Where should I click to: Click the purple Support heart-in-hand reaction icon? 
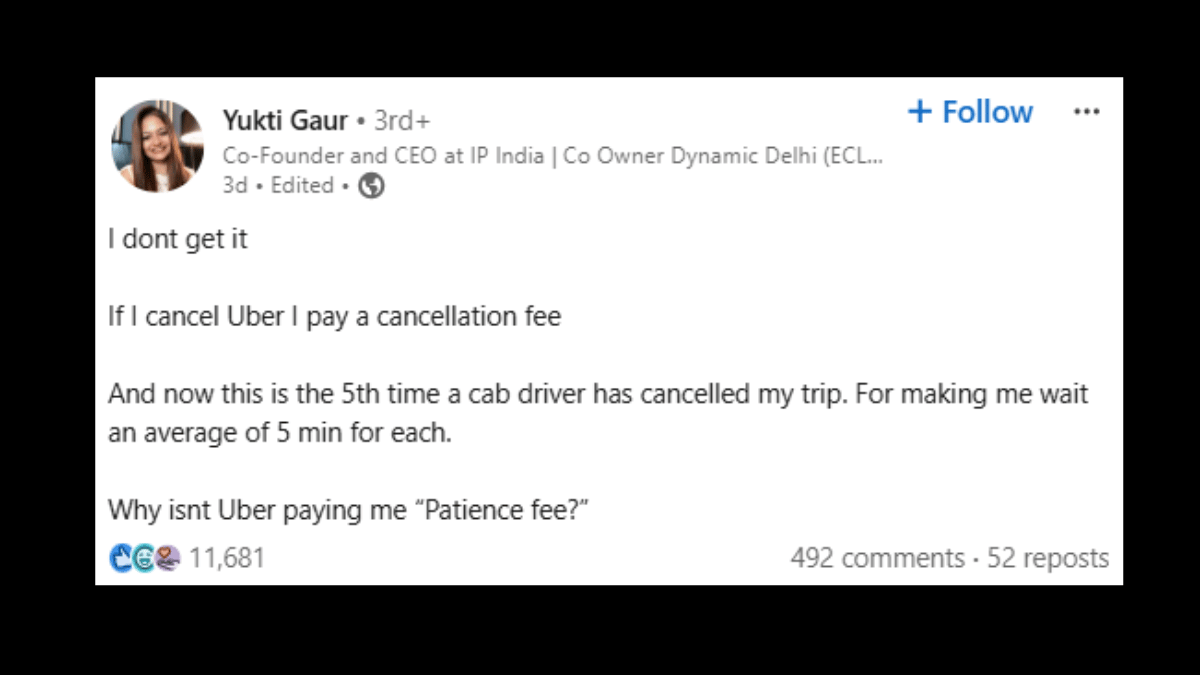coord(168,558)
